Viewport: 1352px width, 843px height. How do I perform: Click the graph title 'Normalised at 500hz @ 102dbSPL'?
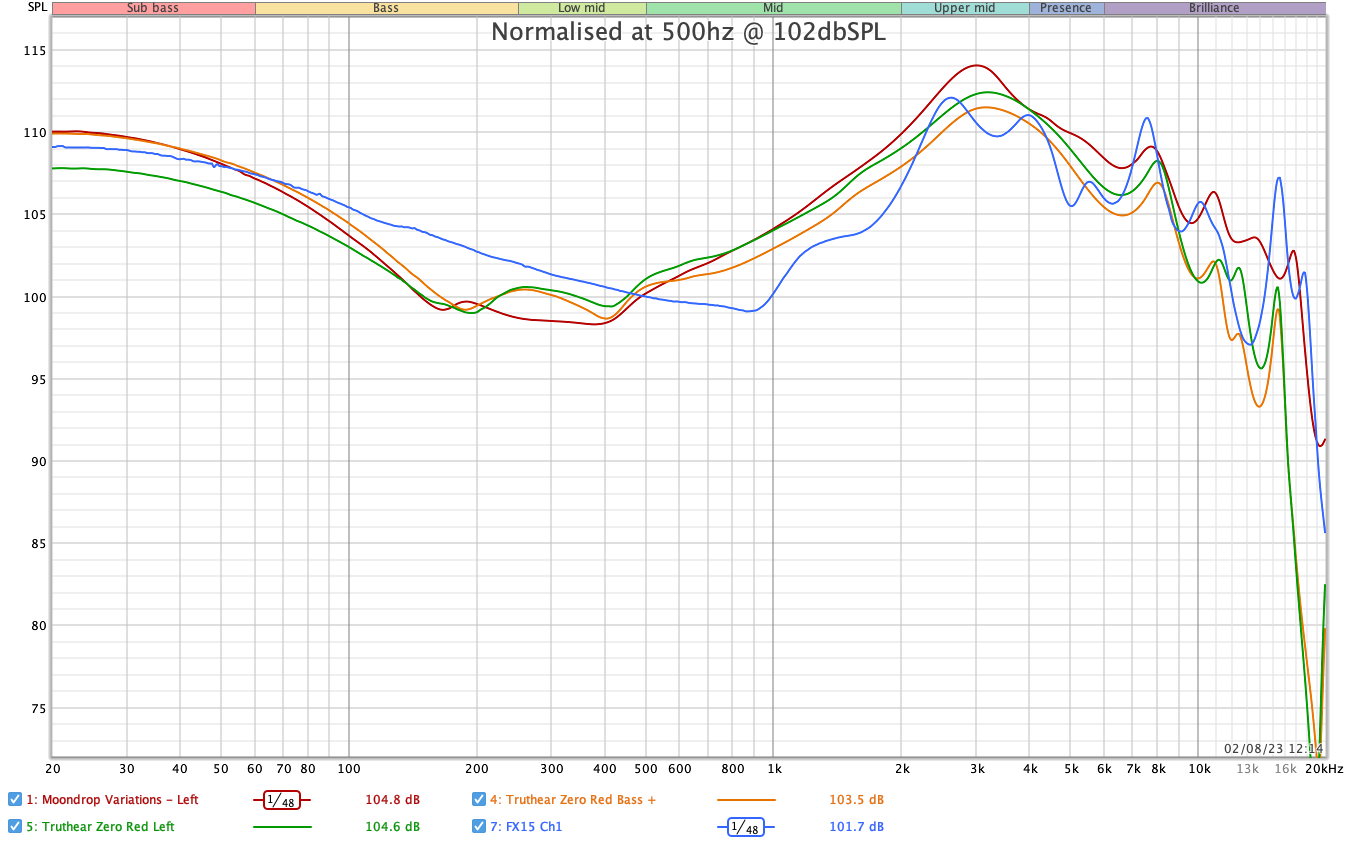point(688,31)
